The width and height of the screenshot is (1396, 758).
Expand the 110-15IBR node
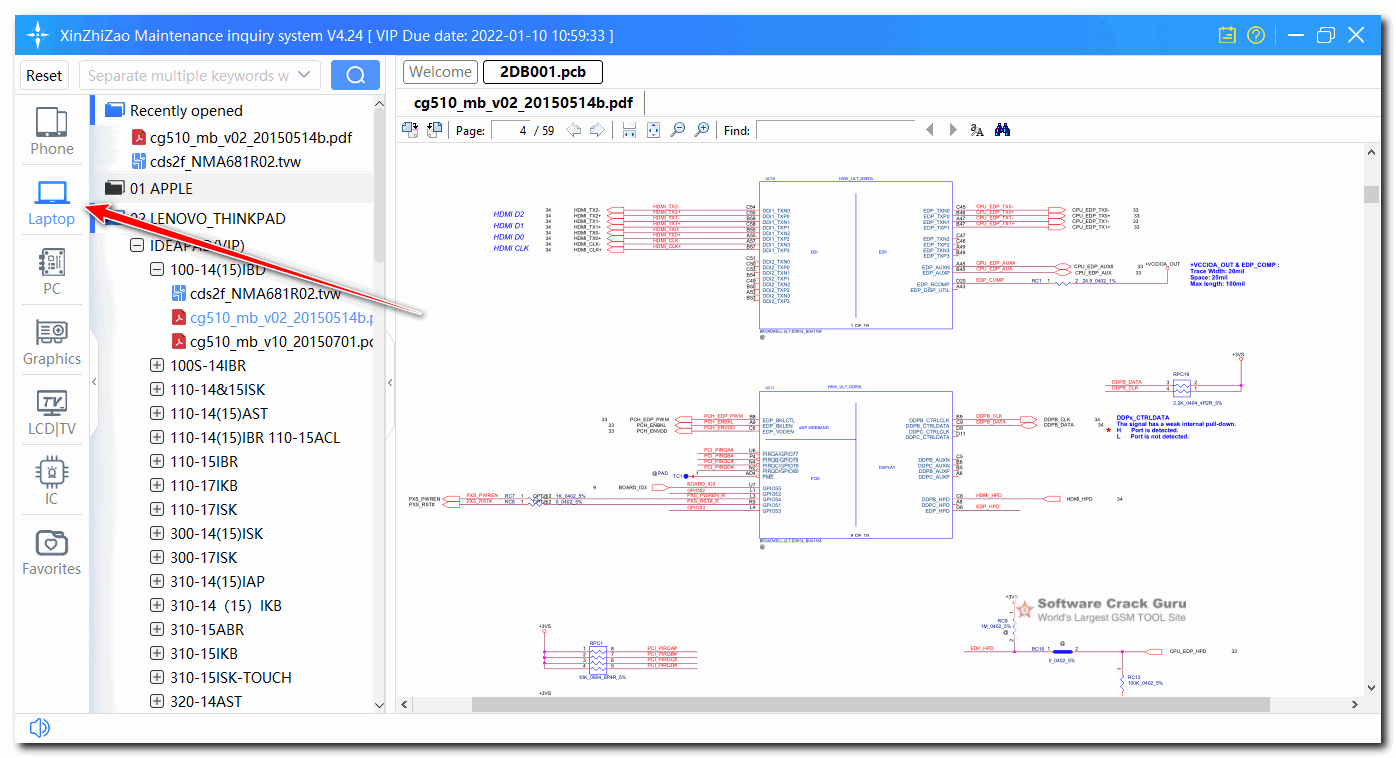[156, 461]
